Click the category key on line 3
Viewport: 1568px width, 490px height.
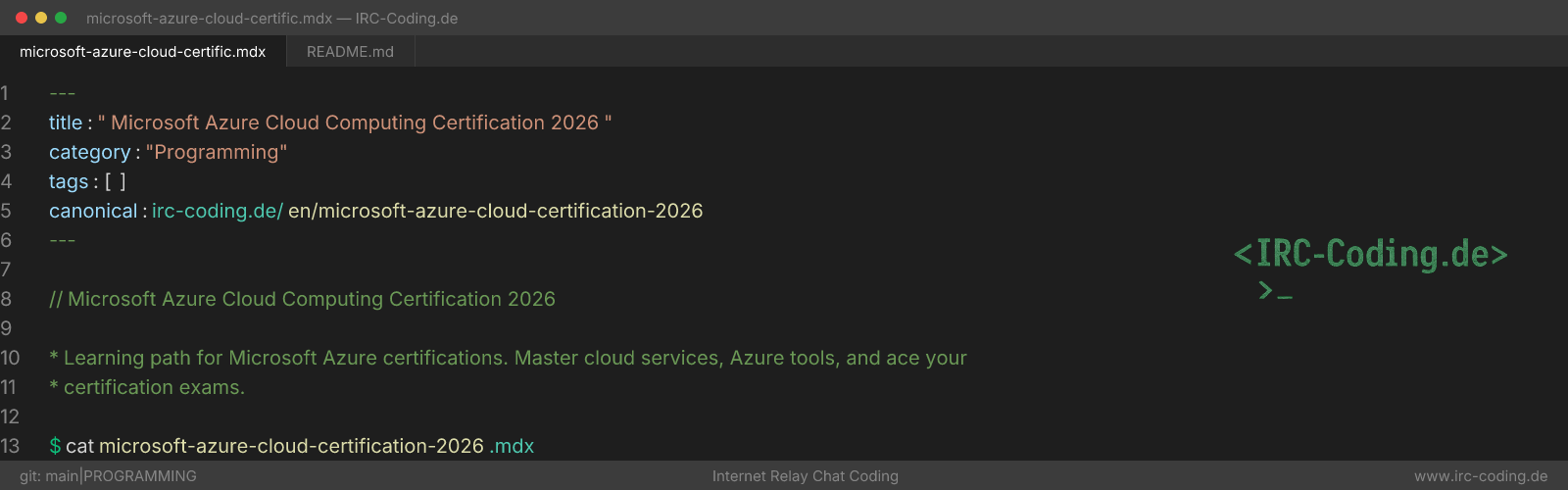click(x=89, y=152)
